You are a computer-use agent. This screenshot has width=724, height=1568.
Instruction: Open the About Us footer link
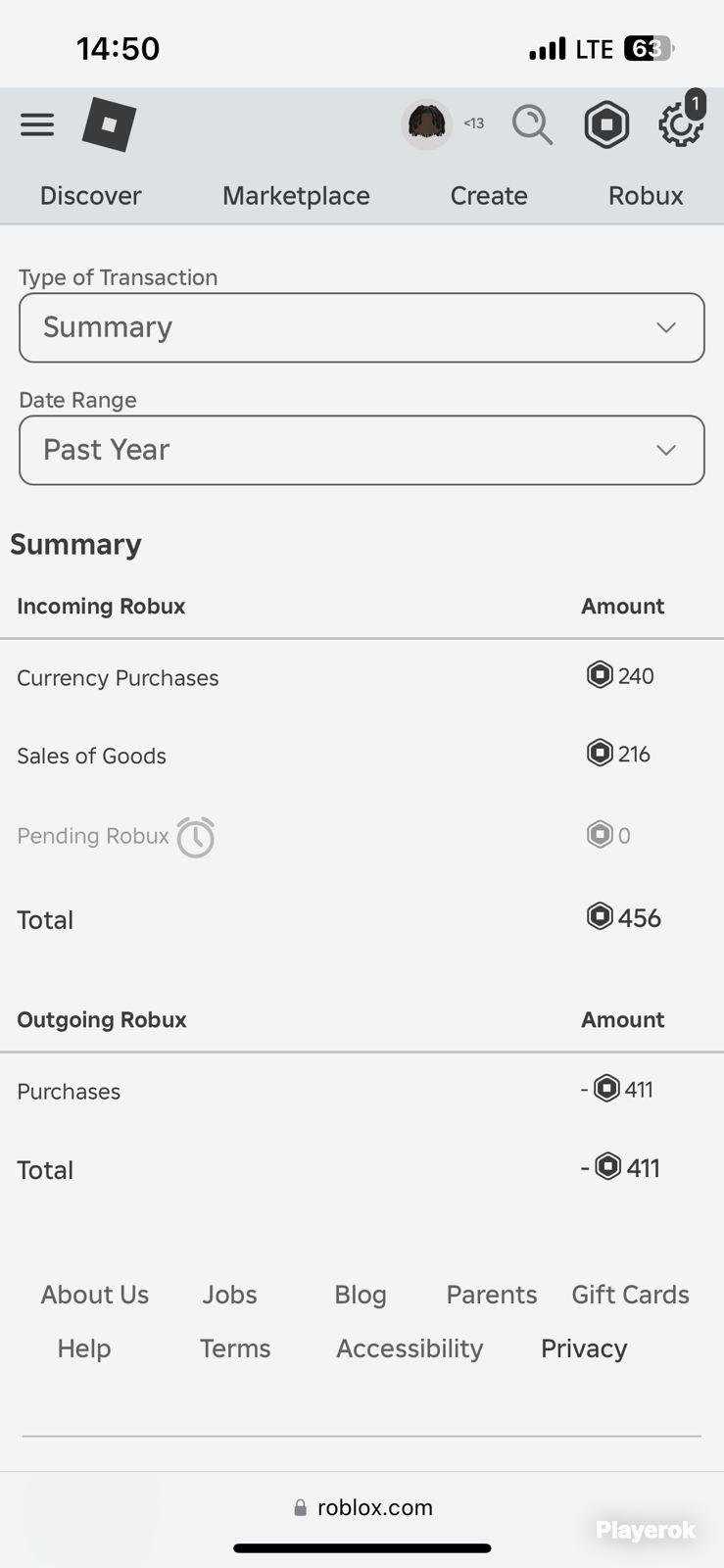(x=95, y=1295)
